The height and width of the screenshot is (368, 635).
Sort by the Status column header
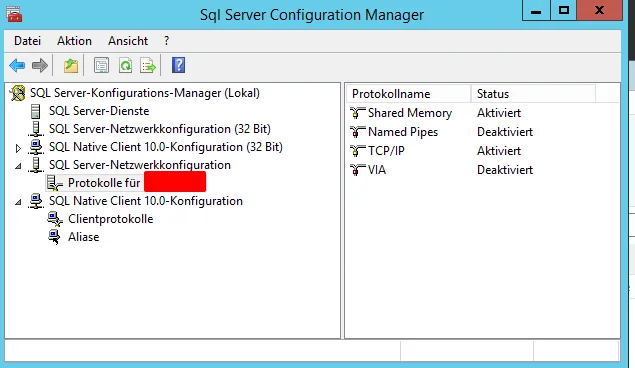(x=533, y=94)
